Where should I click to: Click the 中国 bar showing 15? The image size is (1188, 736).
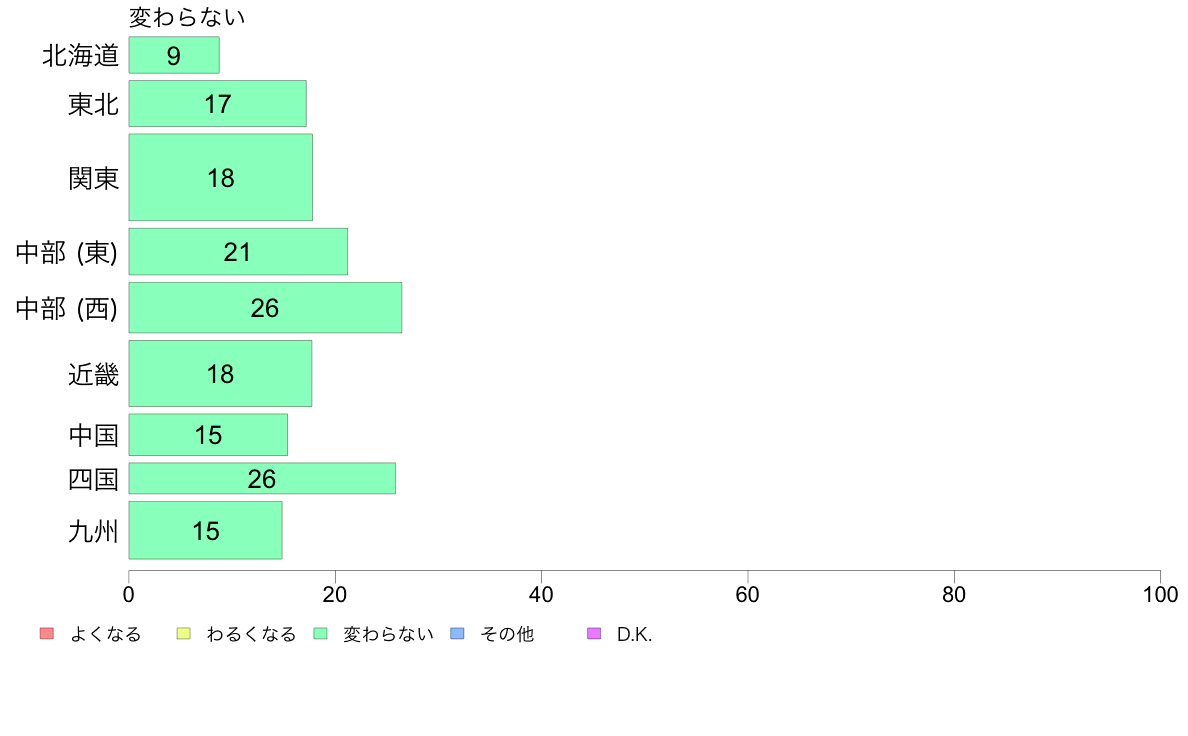coord(208,435)
